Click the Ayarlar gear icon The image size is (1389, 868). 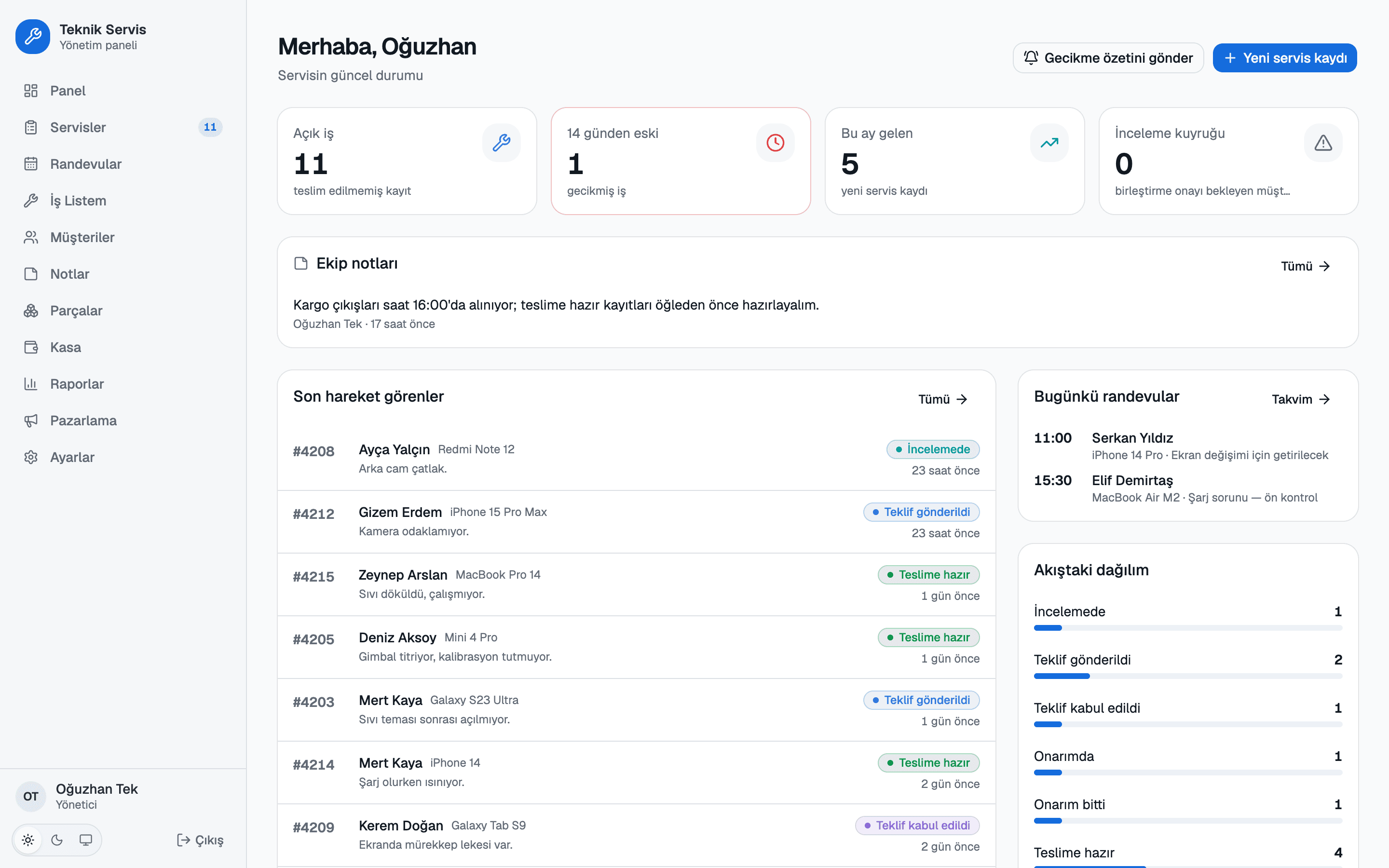(31, 458)
